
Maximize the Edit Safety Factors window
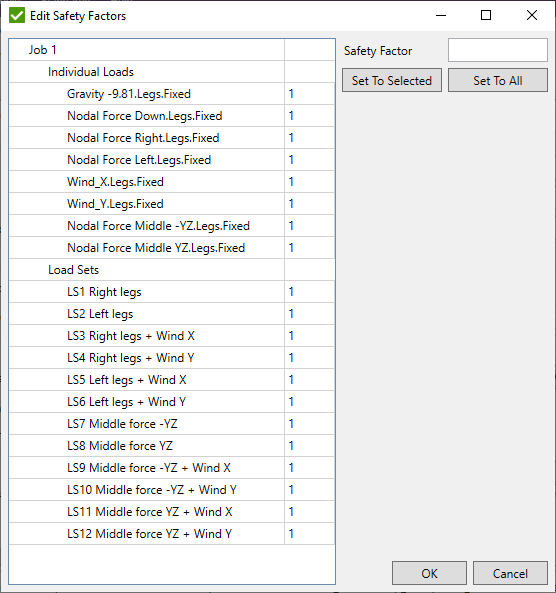[486, 16]
